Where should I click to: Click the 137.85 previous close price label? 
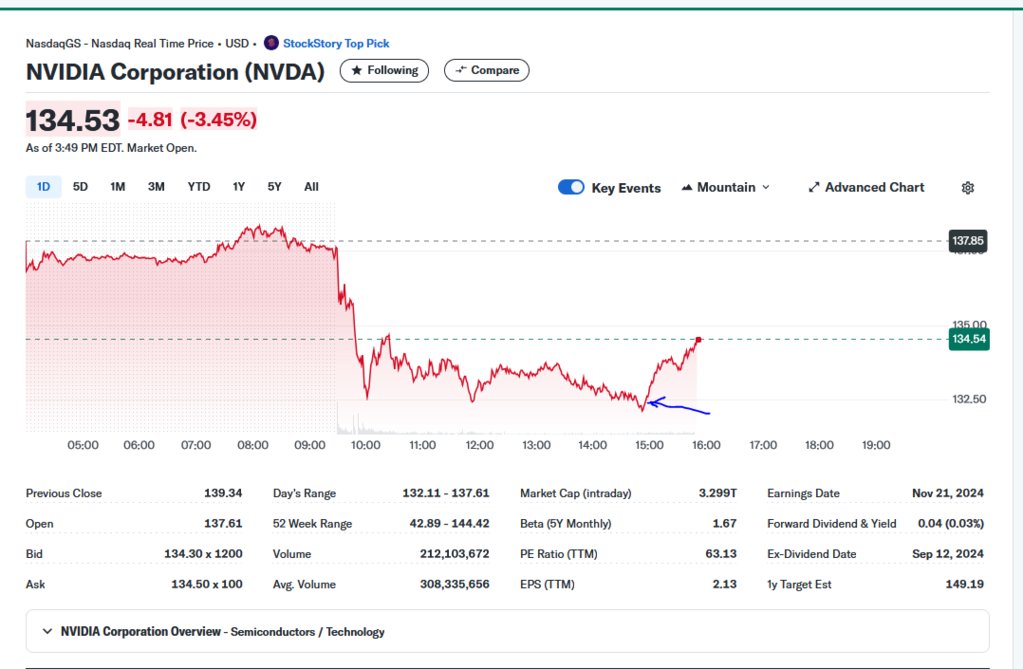pos(967,241)
